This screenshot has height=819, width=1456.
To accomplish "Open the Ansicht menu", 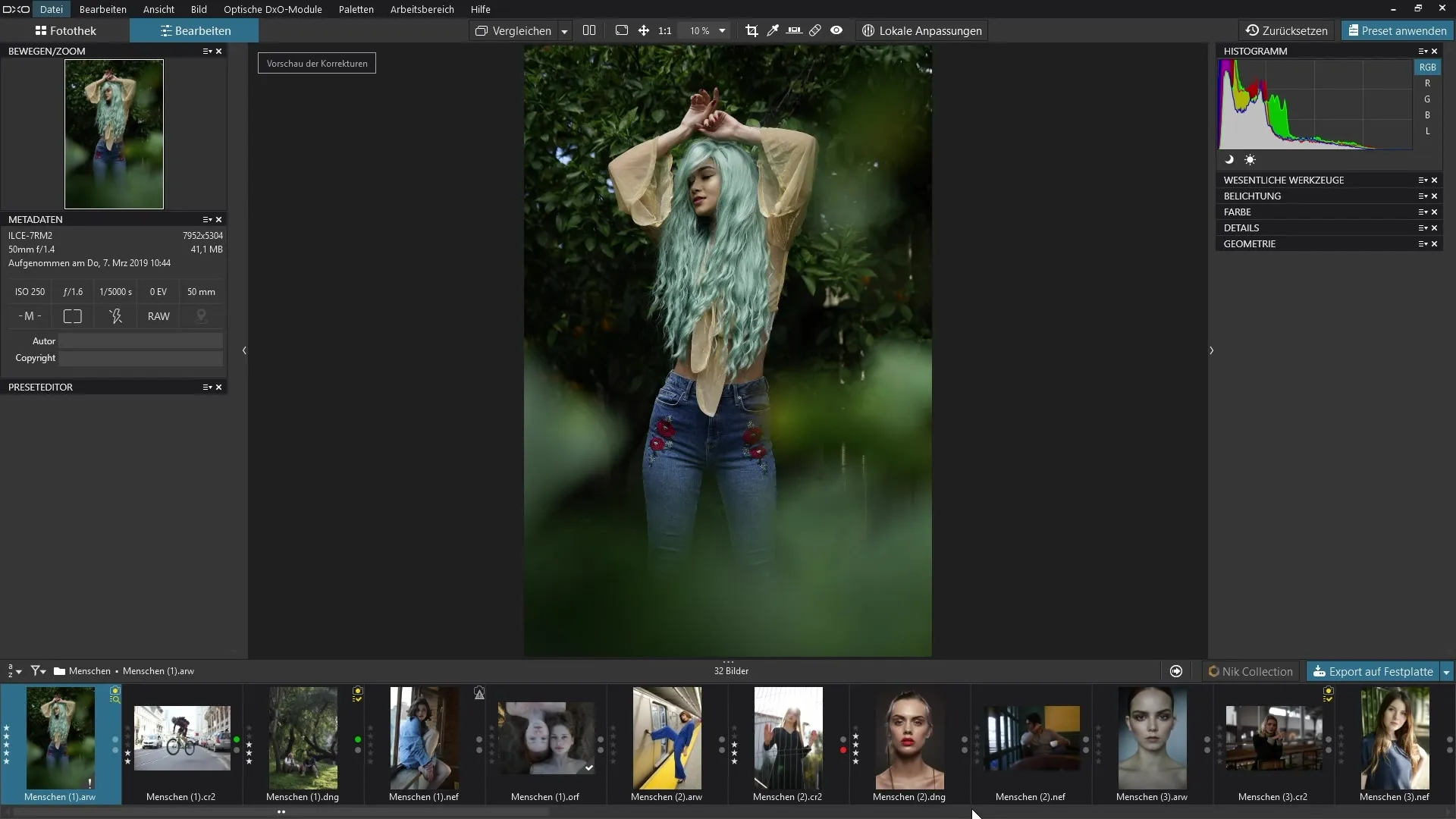I will pos(158,9).
